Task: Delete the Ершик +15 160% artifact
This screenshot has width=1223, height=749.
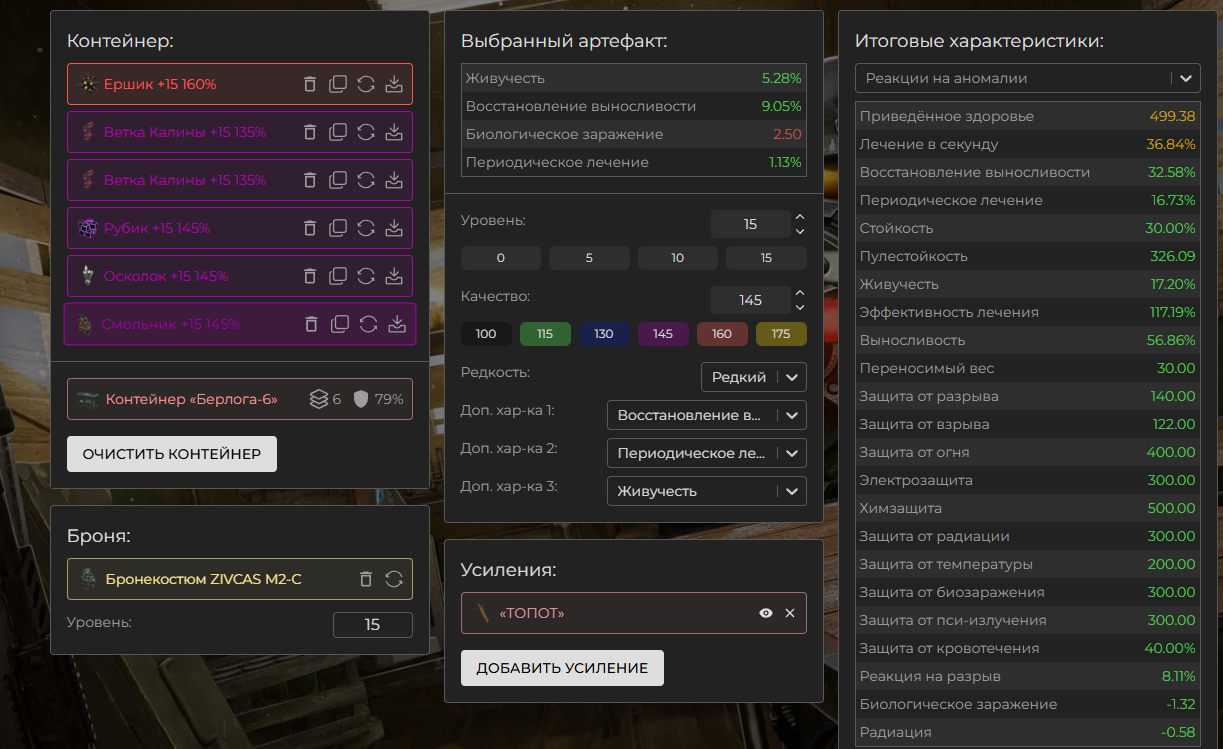Action: (x=310, y=84)
